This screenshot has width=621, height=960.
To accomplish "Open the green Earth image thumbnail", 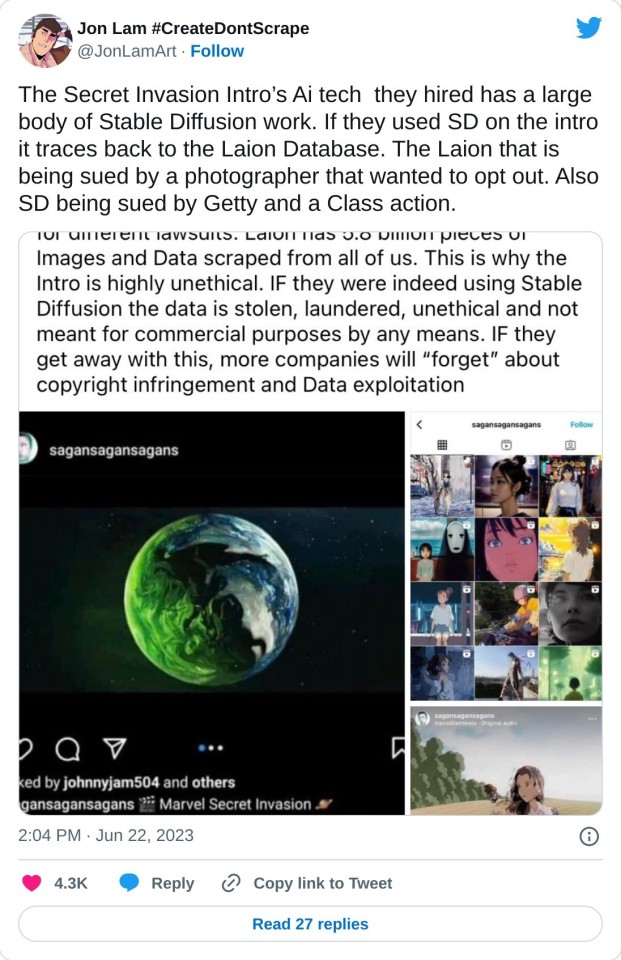I will coord(211,600).
